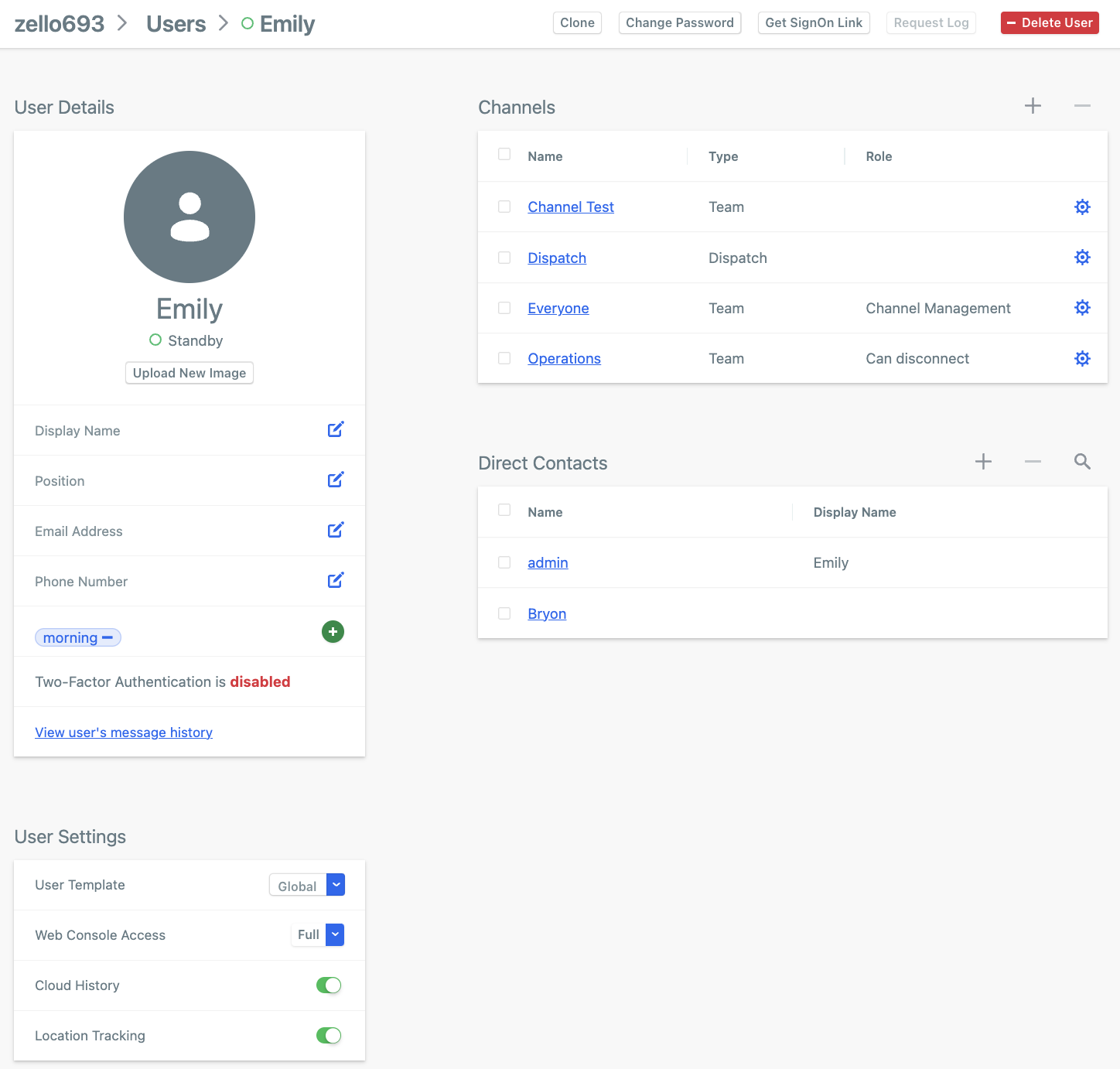Edit the Display Name with the pencil icon
The image size is (1120, 1069).
(x=336, y=429)
